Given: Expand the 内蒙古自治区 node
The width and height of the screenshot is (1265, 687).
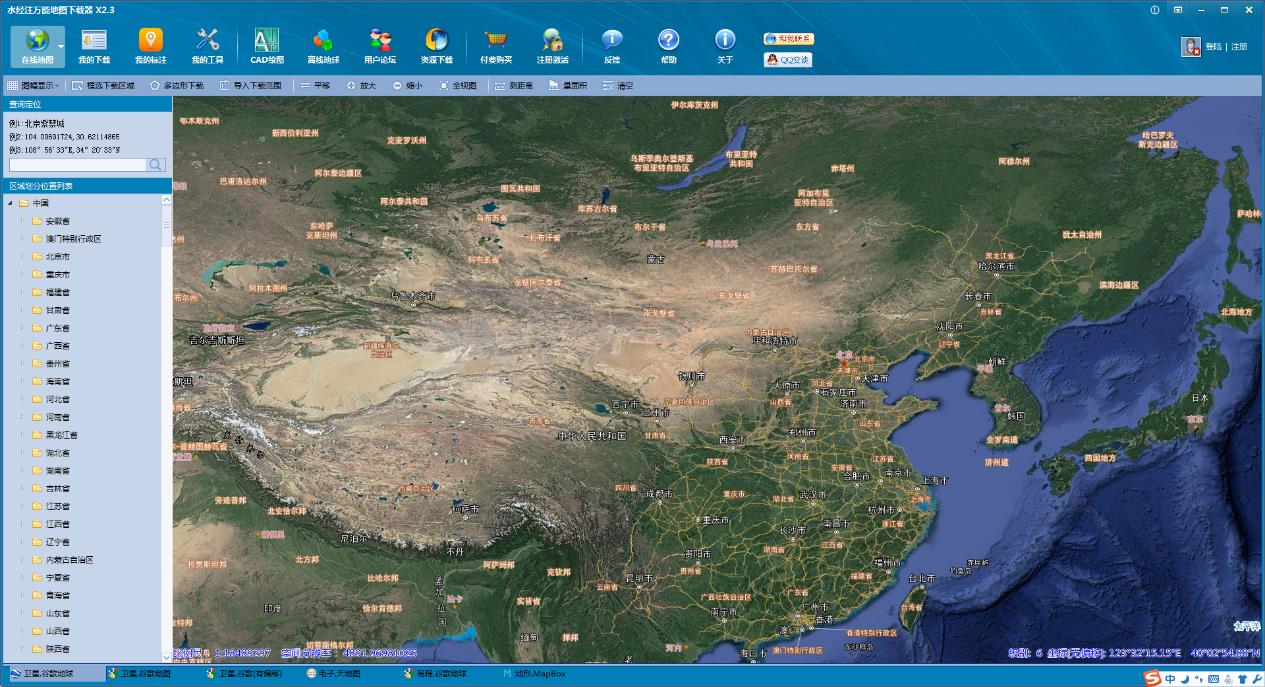Looking at the screenshot, I should [24, 559].
